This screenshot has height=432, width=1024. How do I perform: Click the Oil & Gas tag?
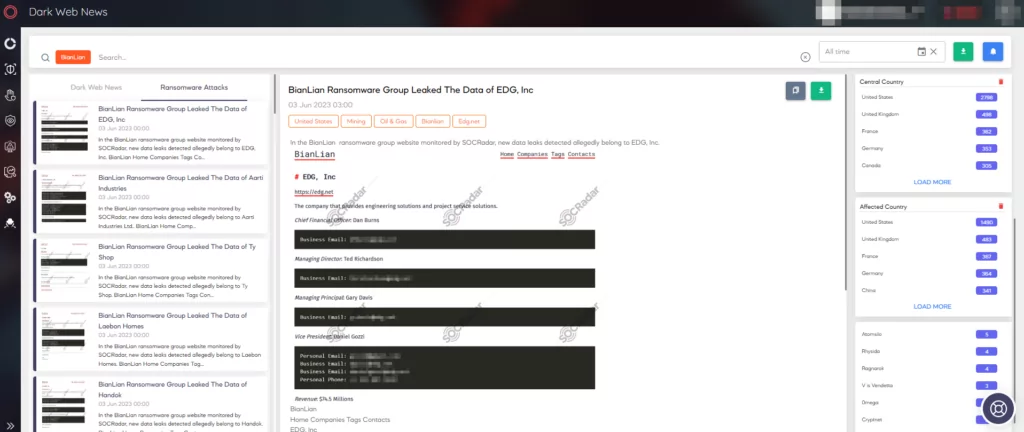pyautogui.click(x=394, y=121)
